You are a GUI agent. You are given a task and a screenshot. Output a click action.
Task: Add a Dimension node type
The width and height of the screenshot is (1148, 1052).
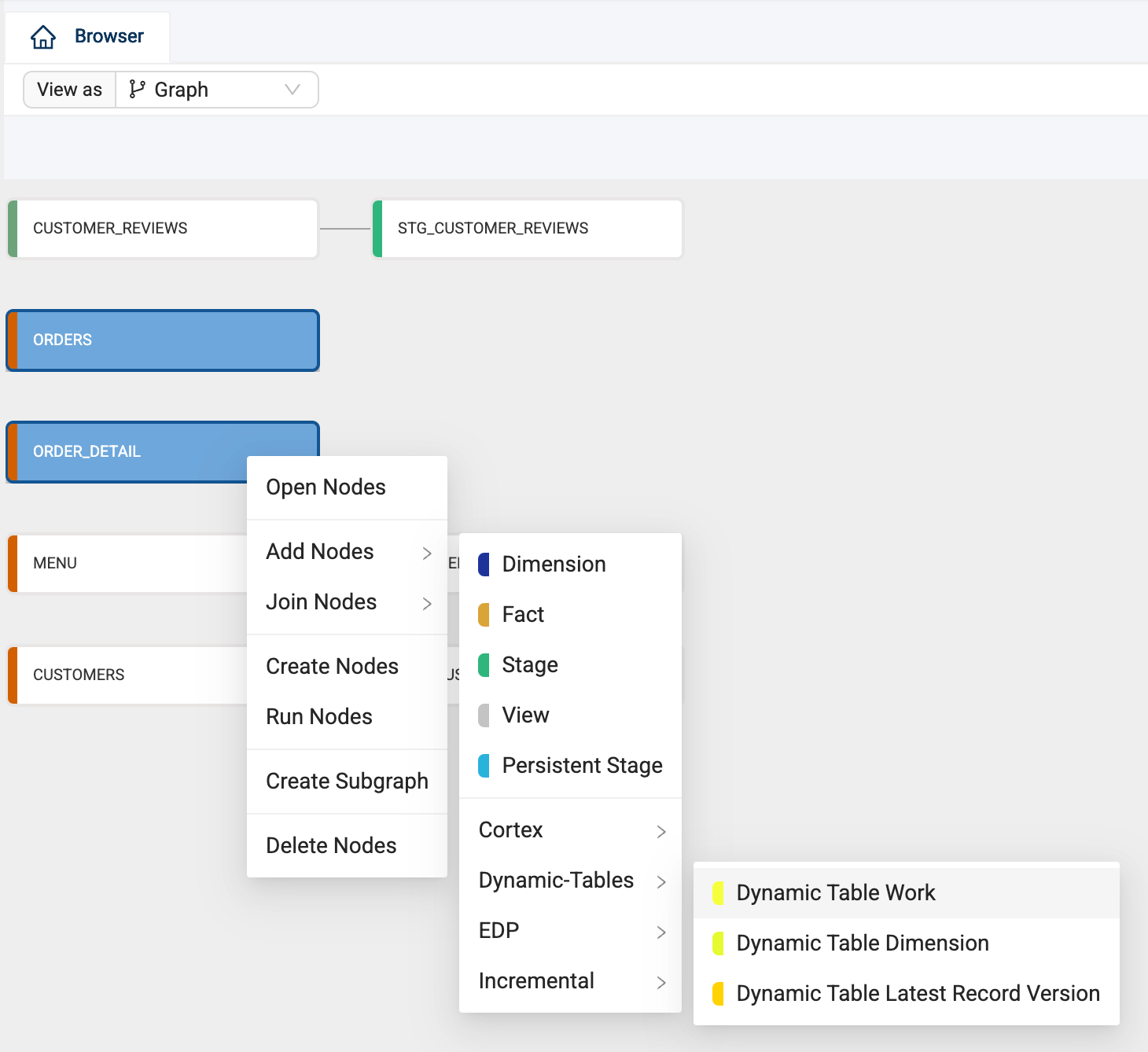(554, 565)
